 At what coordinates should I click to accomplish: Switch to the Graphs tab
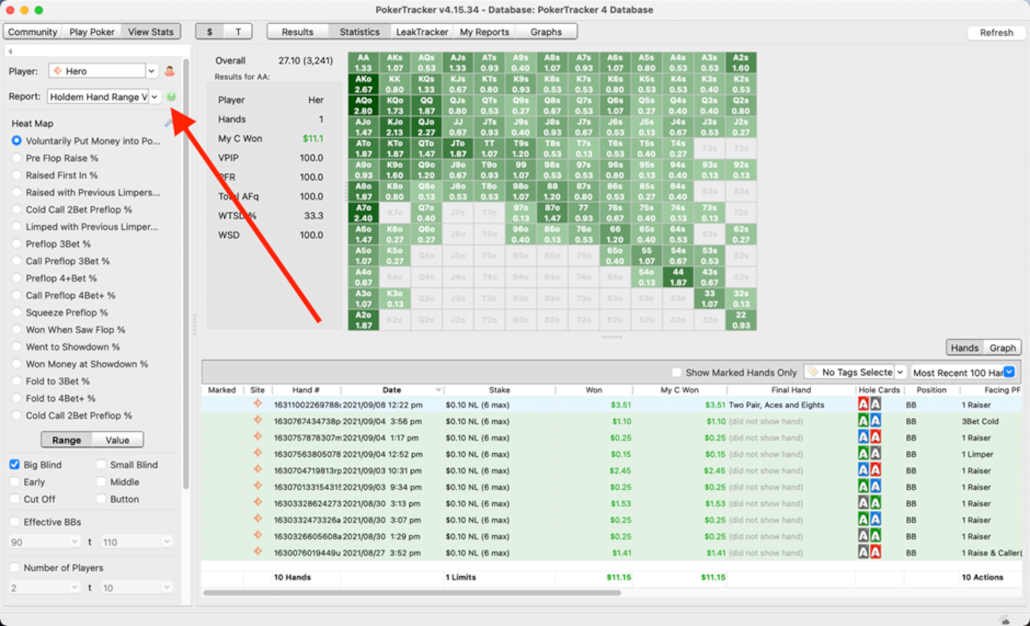(546, 32)
